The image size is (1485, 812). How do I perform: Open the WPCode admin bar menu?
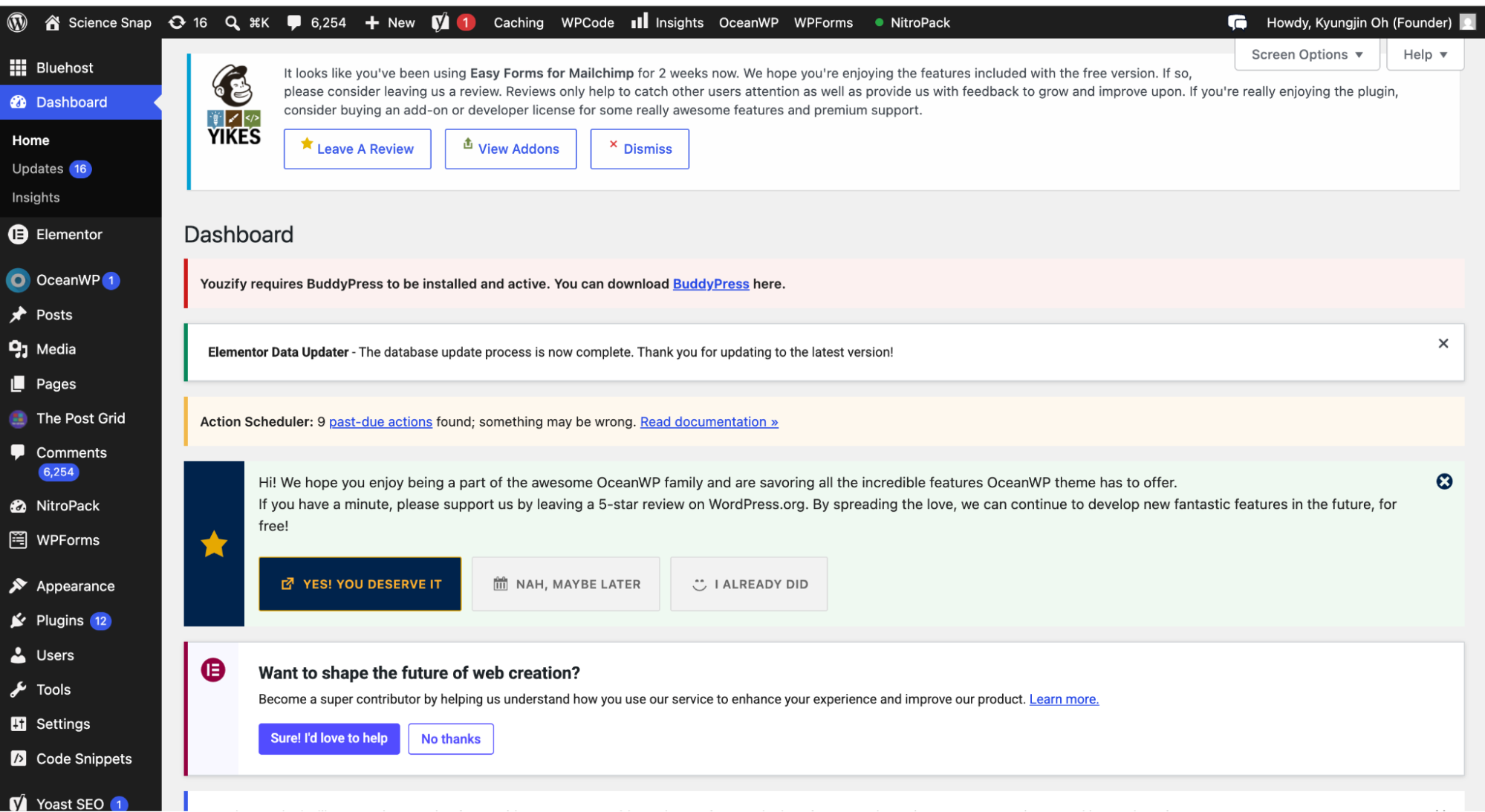[x=588, y=22]
